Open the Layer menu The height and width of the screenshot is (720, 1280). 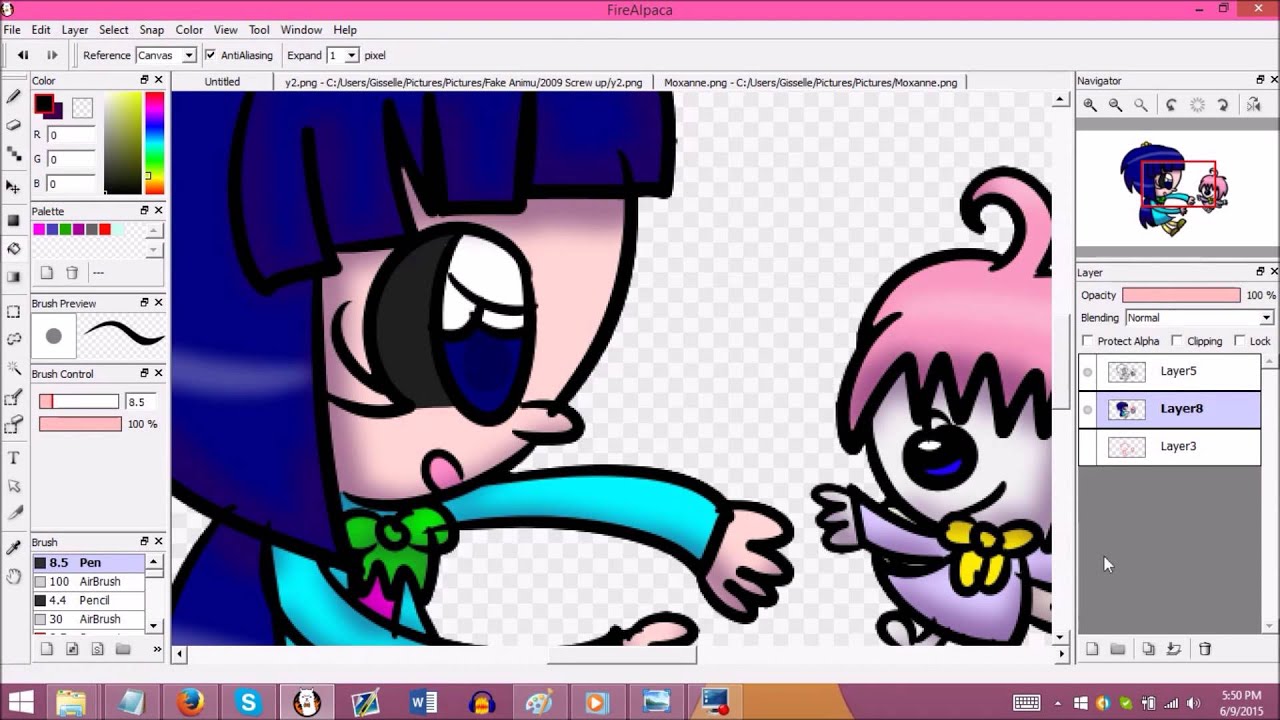tap(75, 30)
